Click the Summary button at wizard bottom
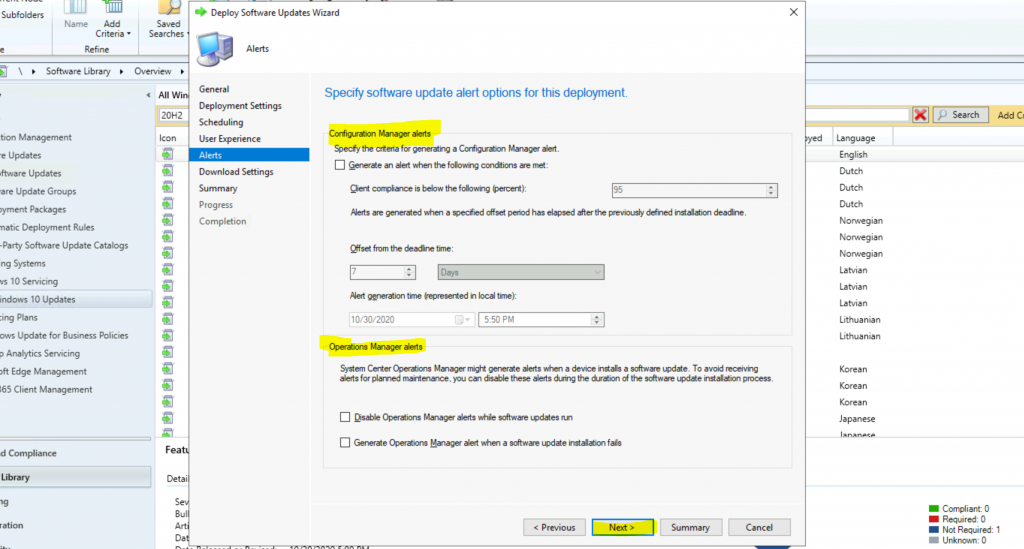The width and height of the screenshot is (1024, 549). click(690, 527)
